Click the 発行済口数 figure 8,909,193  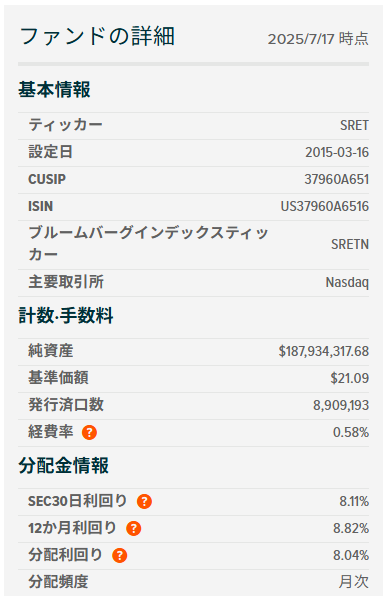tap(341, 405)
